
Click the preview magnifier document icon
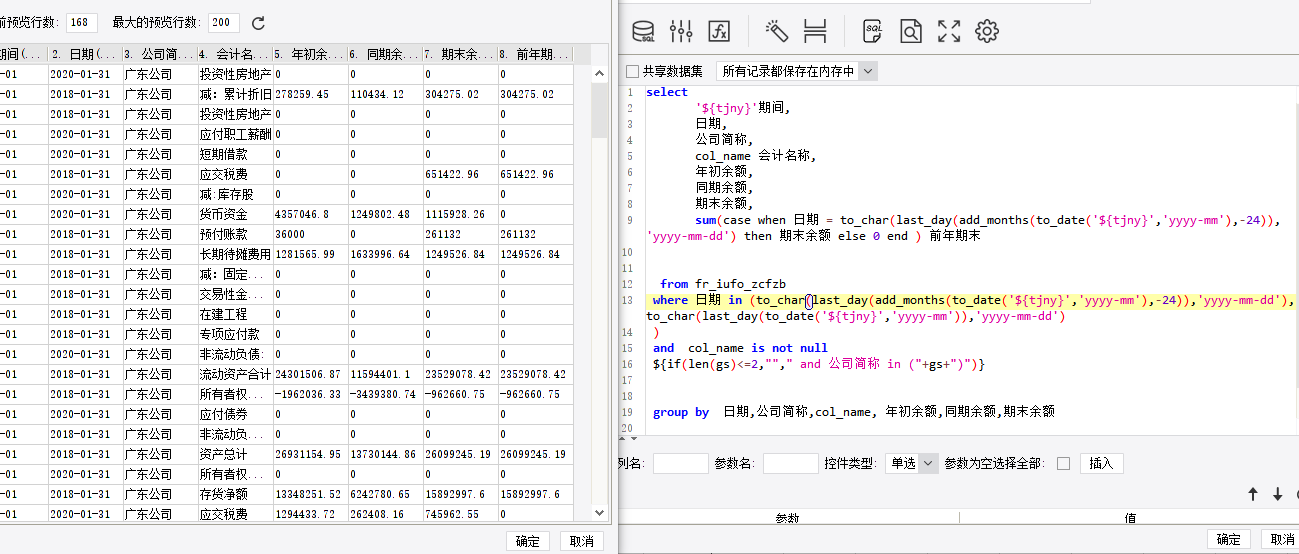click(910, 32)
